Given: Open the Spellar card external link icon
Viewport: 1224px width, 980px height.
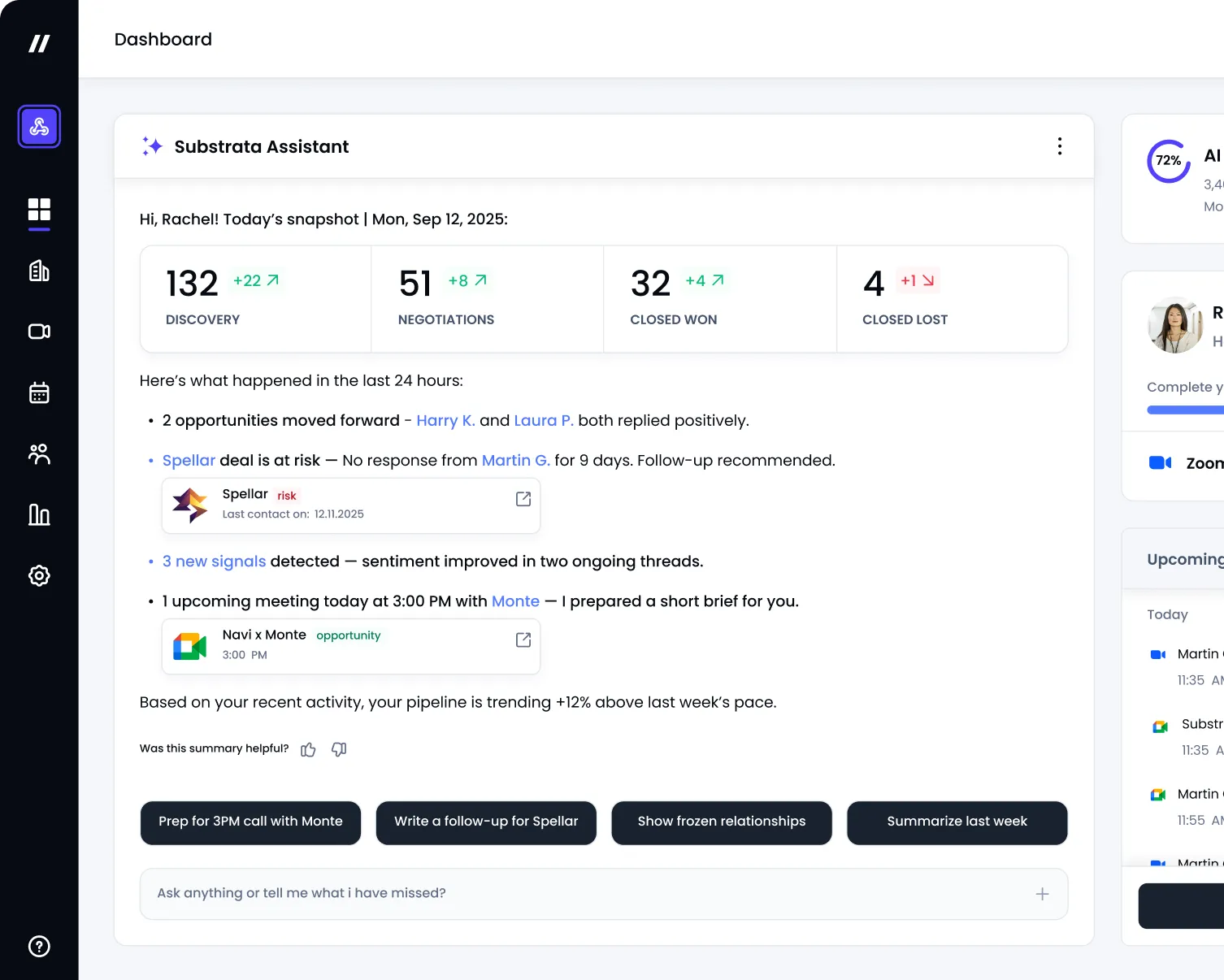Looking at the screenshot, I should [523, 499].
